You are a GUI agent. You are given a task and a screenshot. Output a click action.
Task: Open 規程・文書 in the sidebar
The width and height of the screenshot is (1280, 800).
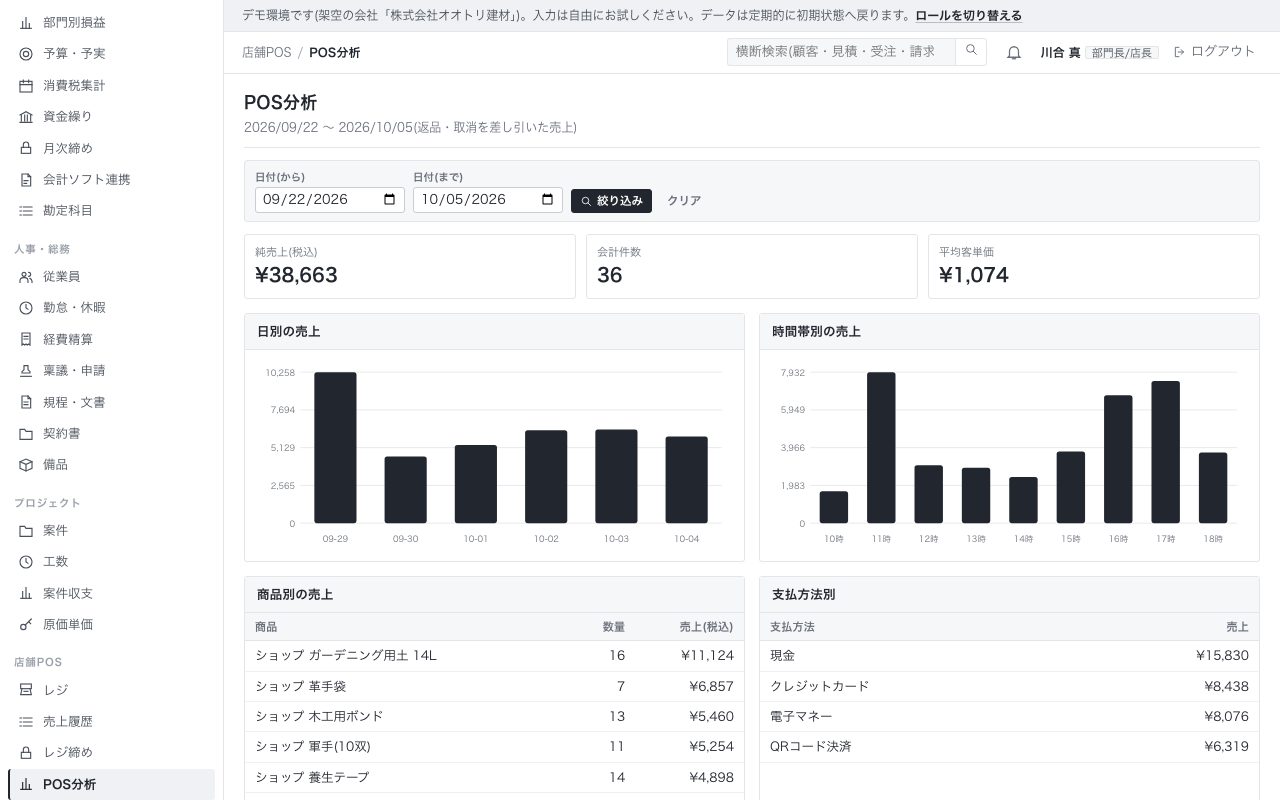(x=111, y=402)
